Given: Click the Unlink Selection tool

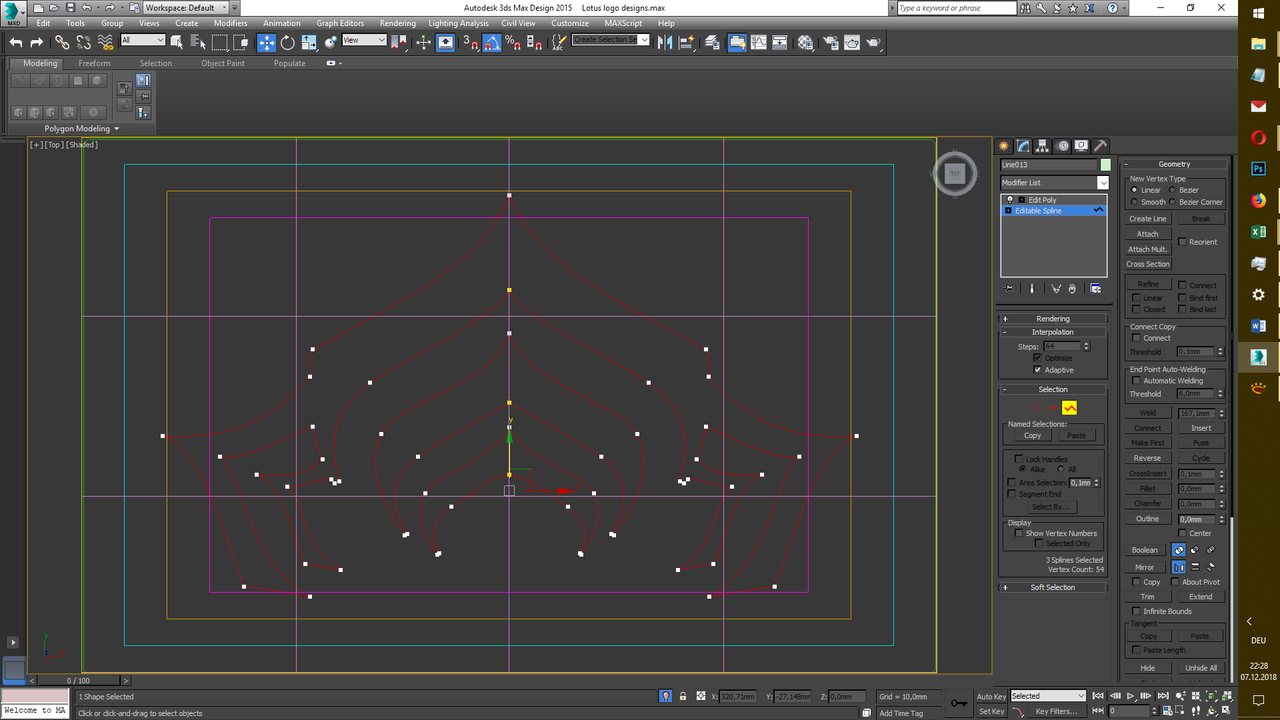Looking at the screenshot, I should 83,42.
